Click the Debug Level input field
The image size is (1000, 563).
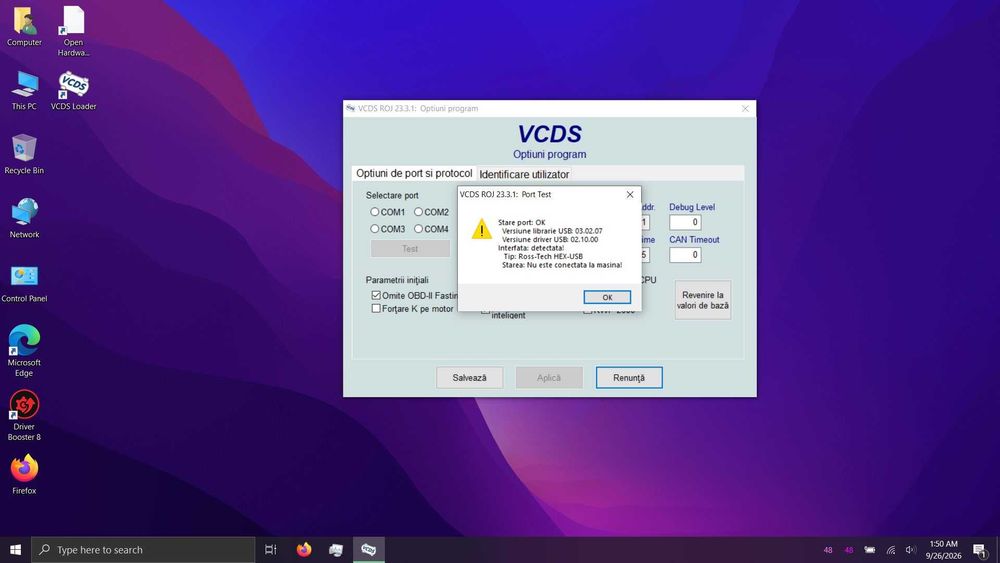tap(685, 222)
